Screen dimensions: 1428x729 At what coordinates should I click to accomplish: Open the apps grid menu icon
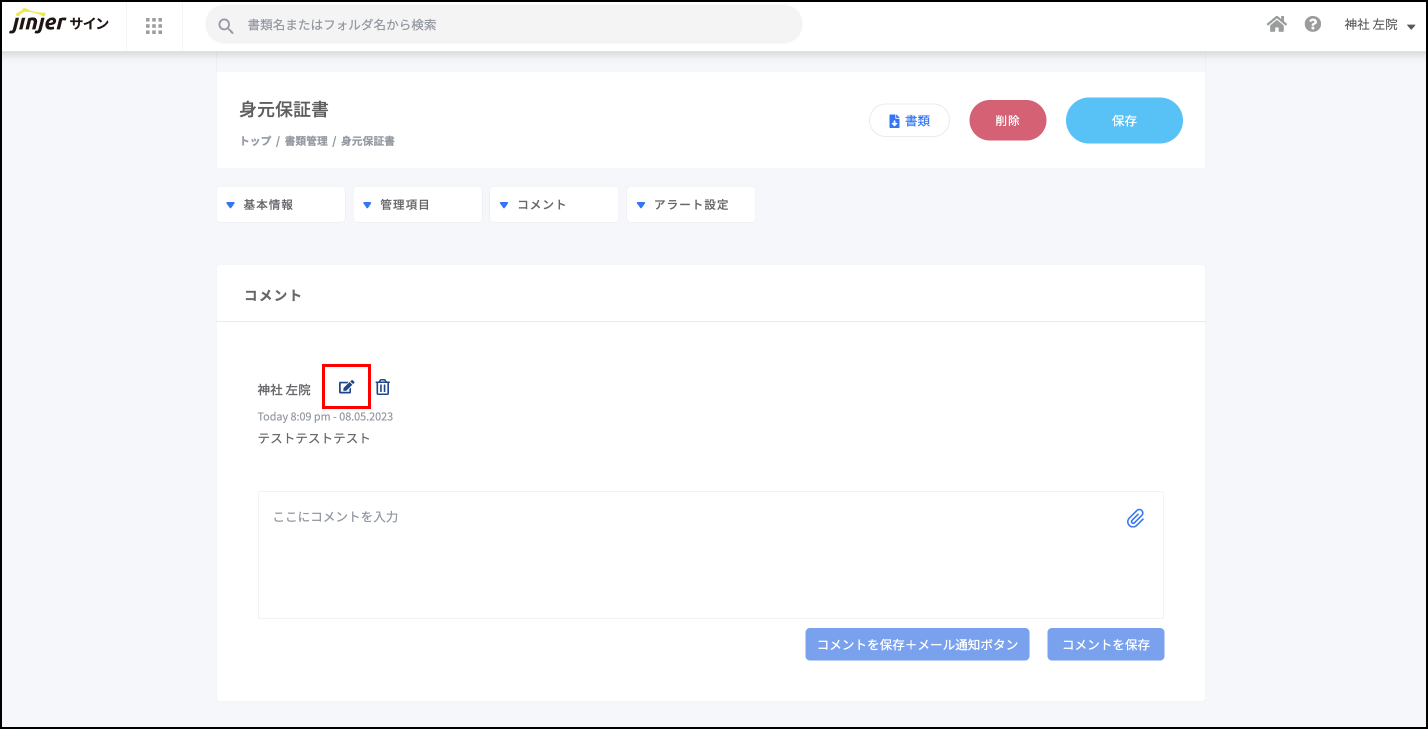[x=154, y=26]
